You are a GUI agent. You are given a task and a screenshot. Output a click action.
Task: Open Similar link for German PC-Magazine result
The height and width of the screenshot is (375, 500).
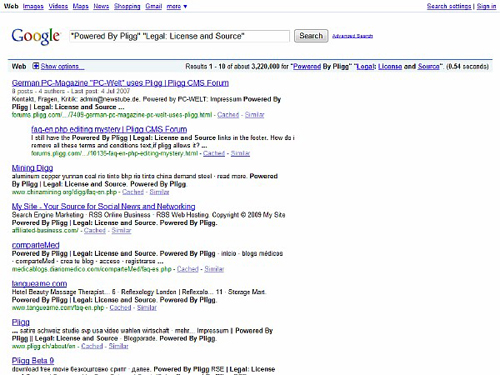[254, 115]
